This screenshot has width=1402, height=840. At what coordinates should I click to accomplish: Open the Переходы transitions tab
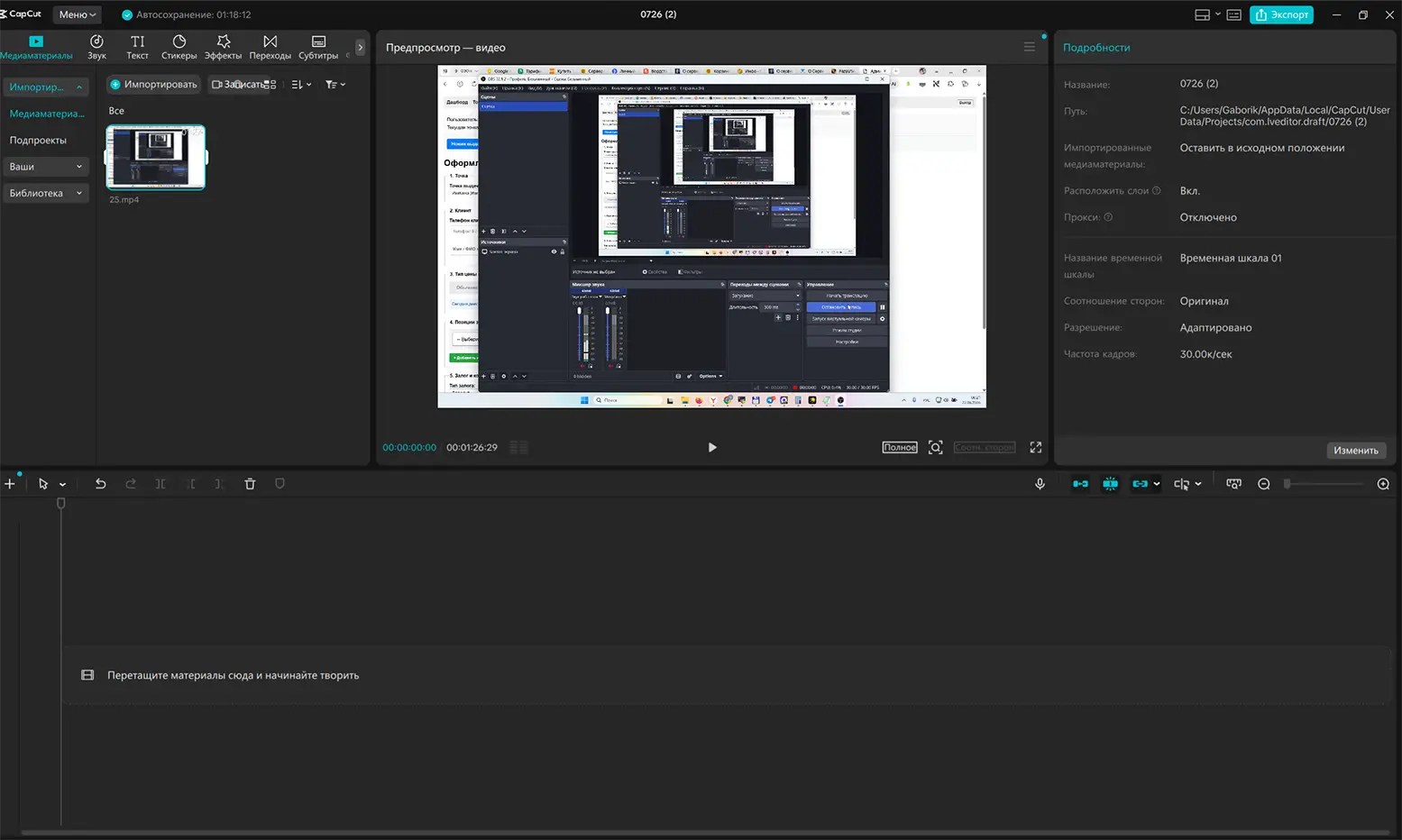click(270, 48)
